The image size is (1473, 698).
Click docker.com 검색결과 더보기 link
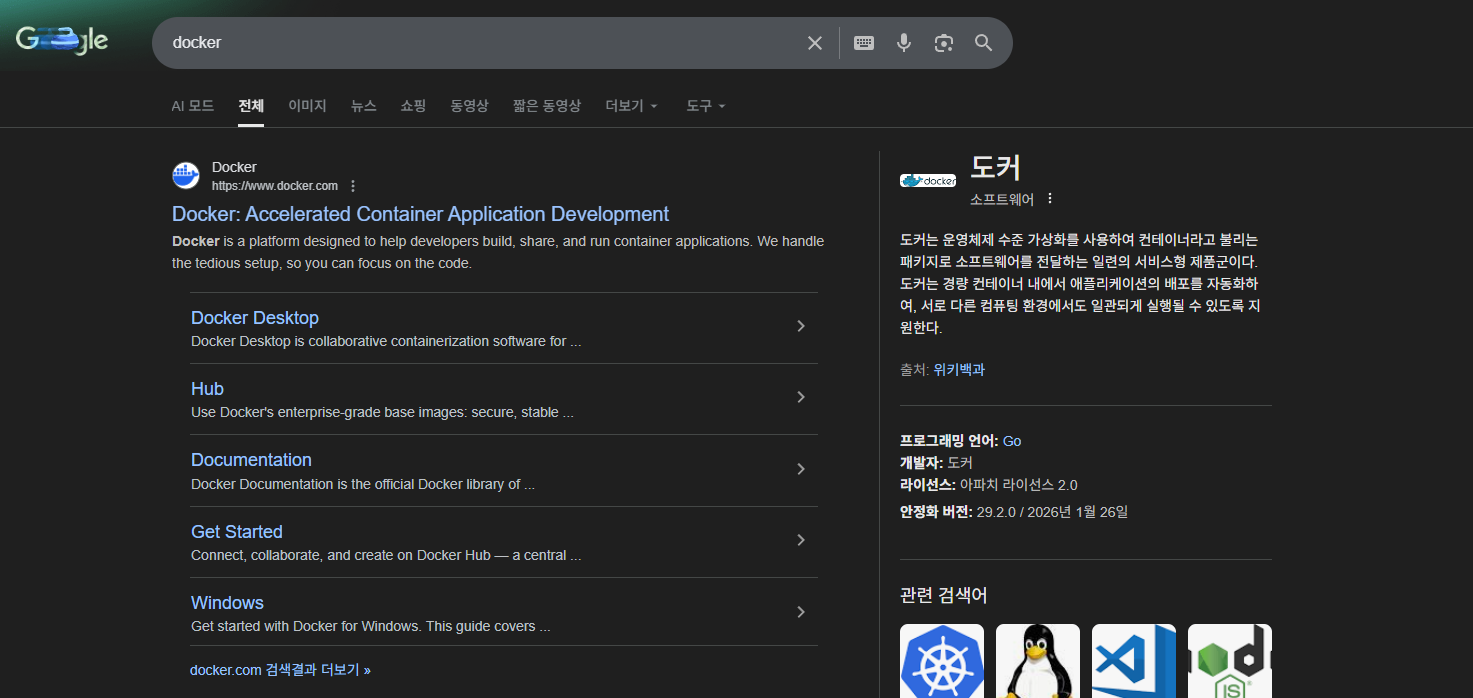click(280, 670)
